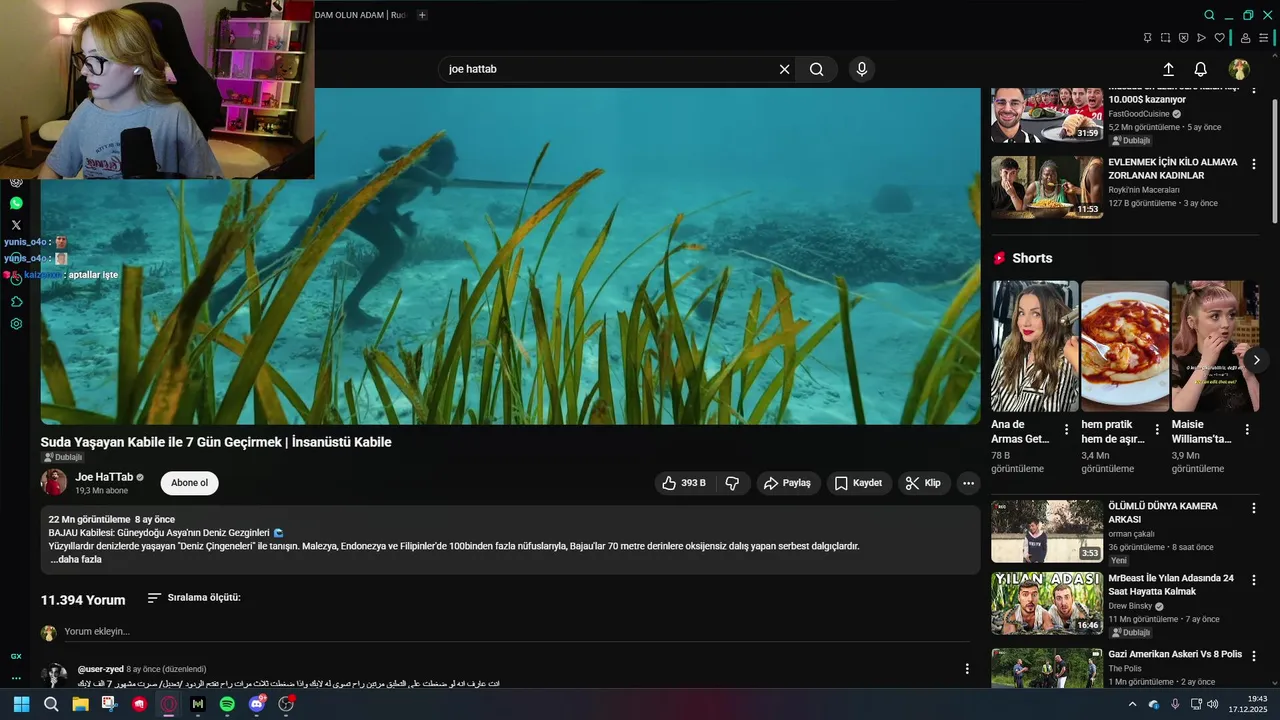Open Easy Setup sliders icon

tap(1265, 38)
